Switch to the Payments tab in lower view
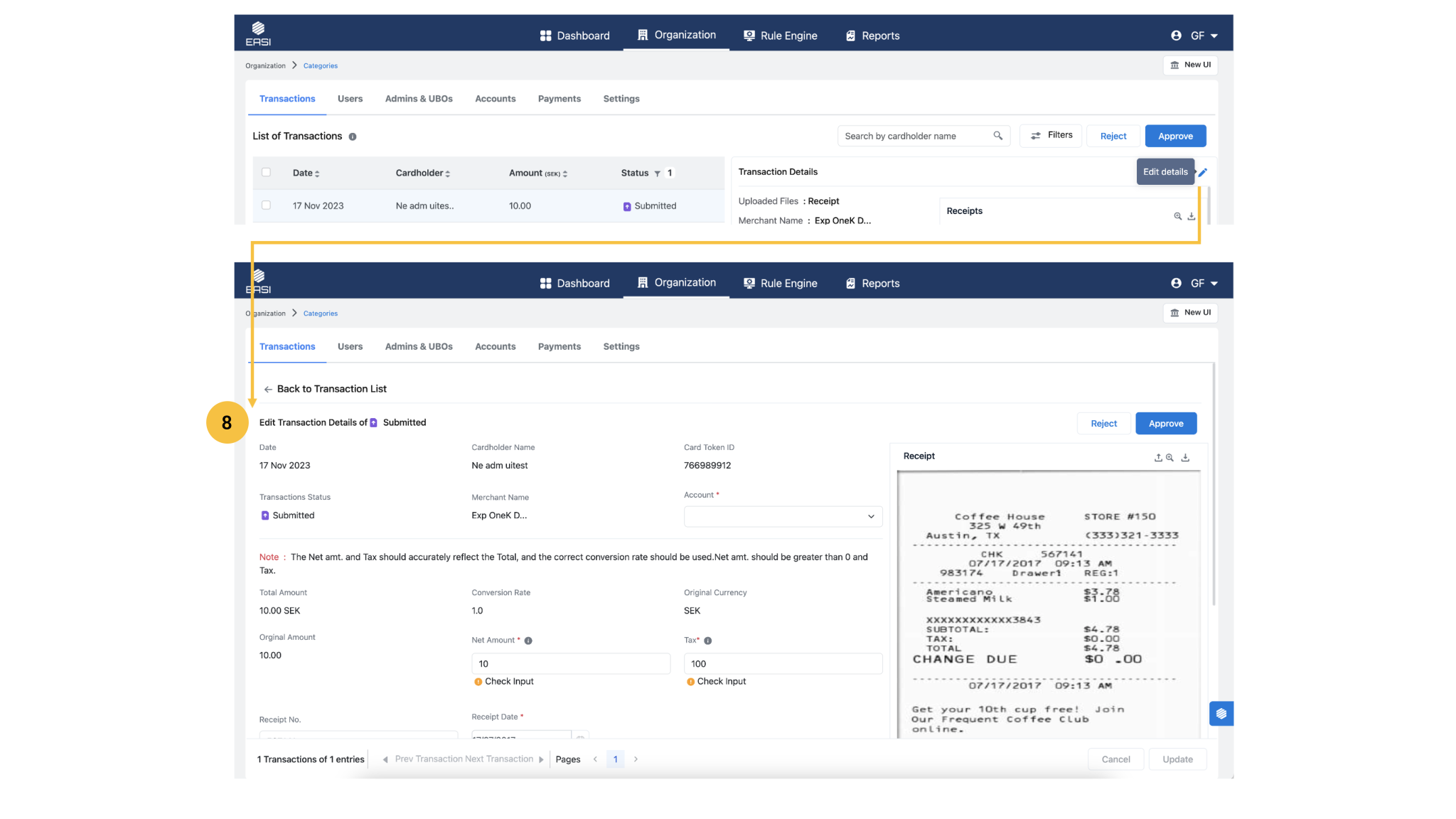 click(x=559, y=346)
